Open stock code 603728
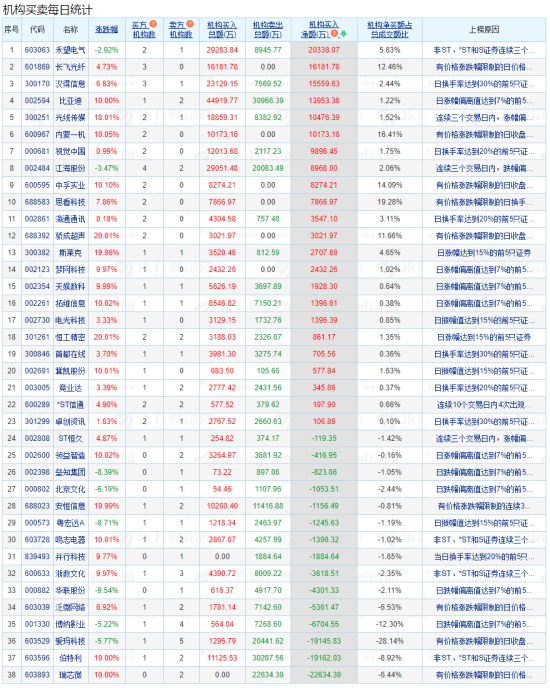550x688 pixels. (37, 540)
